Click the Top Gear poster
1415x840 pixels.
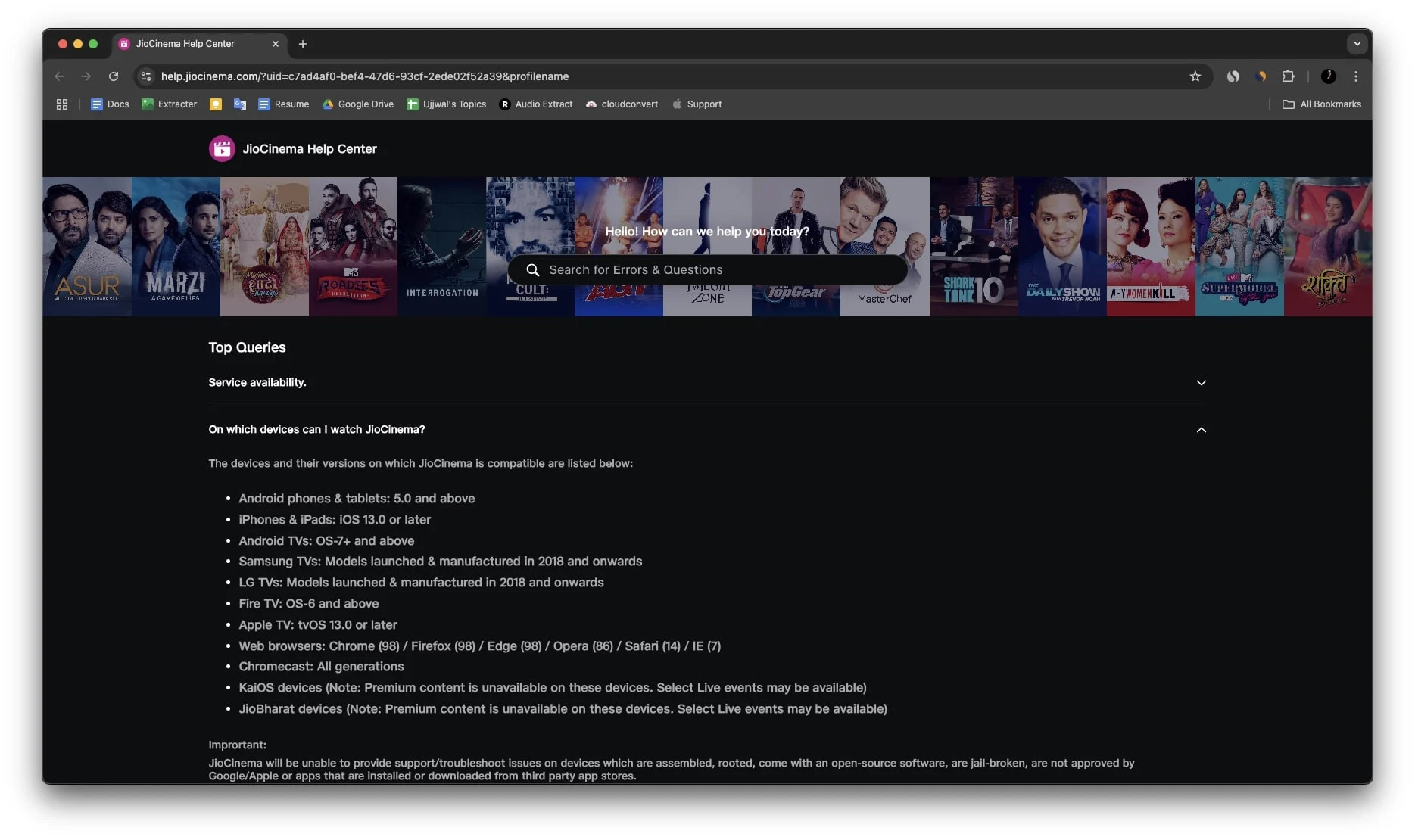click(796, 247)
